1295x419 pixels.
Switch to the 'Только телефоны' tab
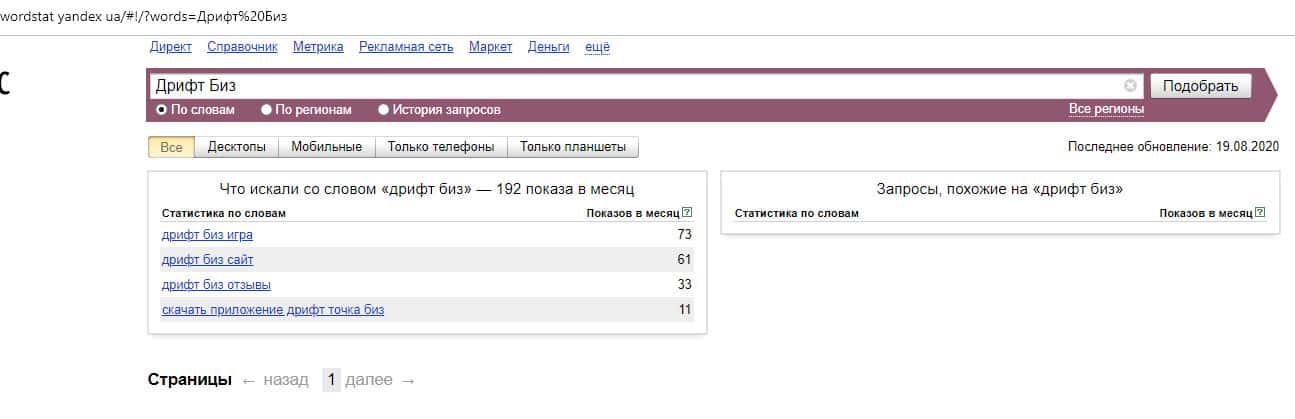coord(441,147)
